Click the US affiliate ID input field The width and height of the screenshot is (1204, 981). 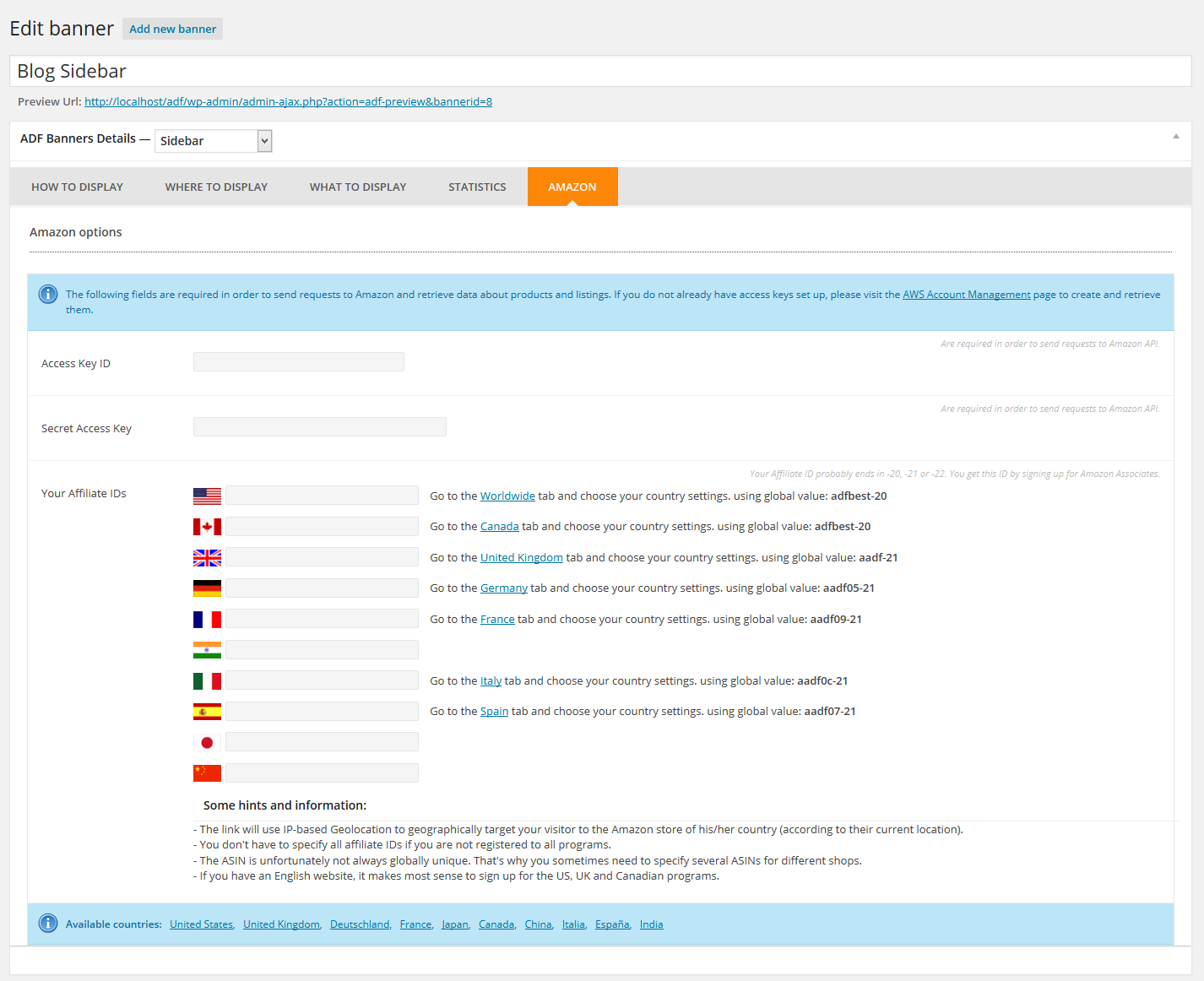[322, 495]
